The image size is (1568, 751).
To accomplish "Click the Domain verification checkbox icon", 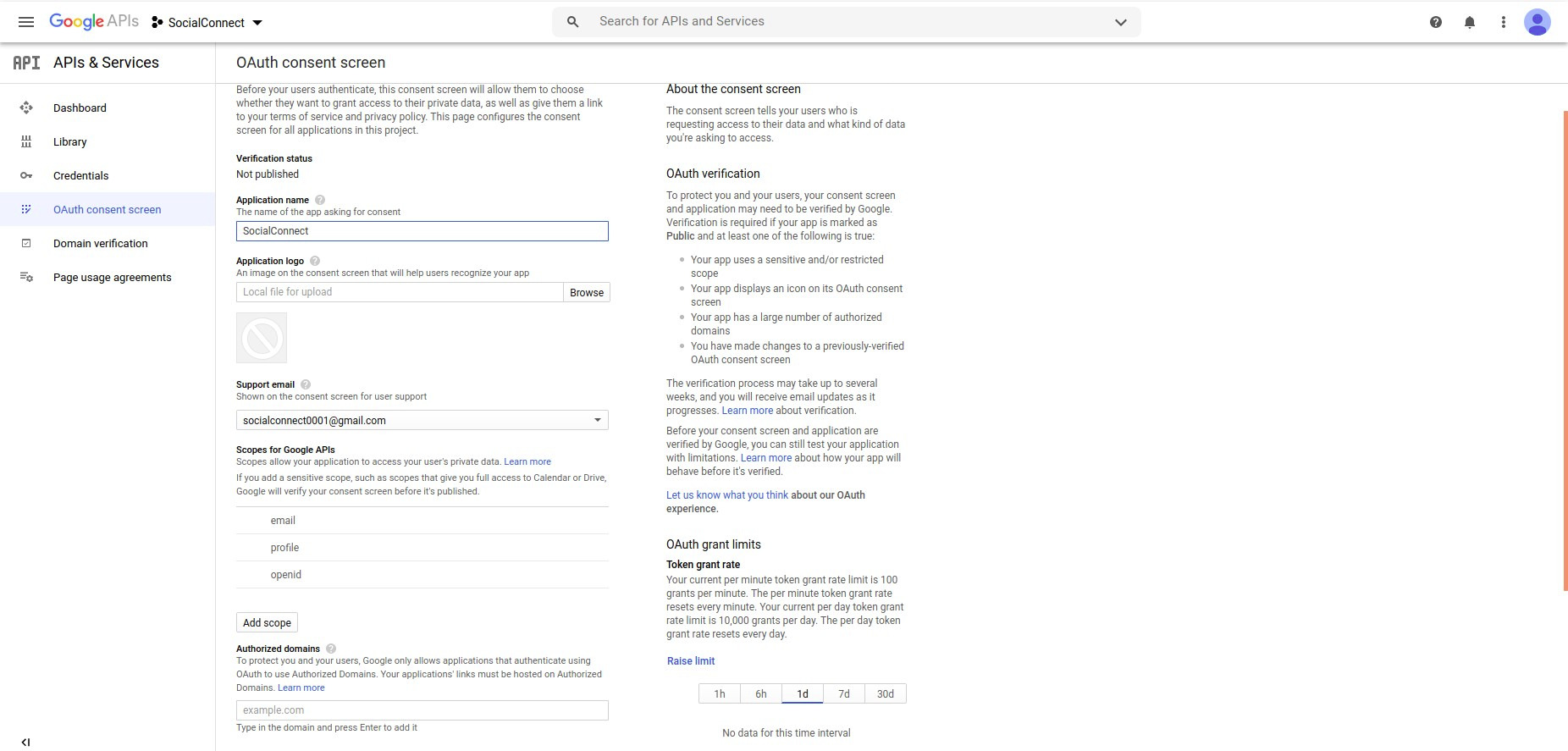I will coord(26,243).
